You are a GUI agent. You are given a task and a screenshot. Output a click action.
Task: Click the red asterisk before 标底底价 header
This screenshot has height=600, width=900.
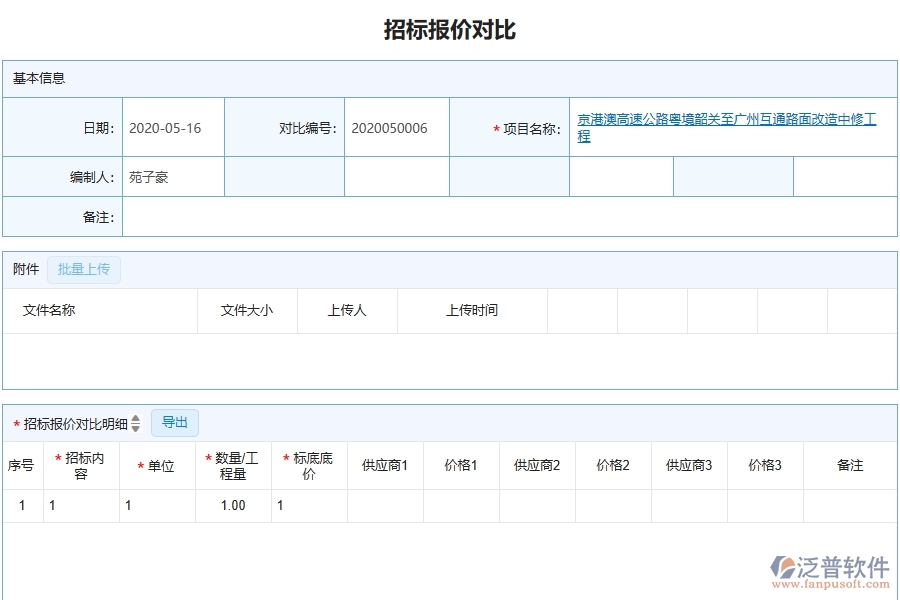(288, 458)
